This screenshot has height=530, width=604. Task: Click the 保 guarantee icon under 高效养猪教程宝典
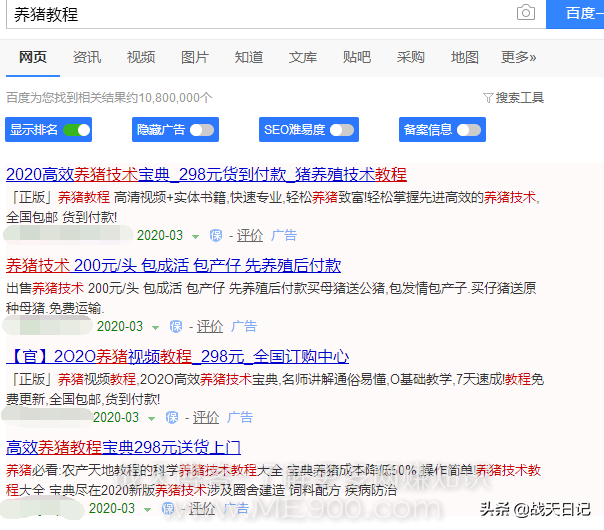tap(168, 508)
